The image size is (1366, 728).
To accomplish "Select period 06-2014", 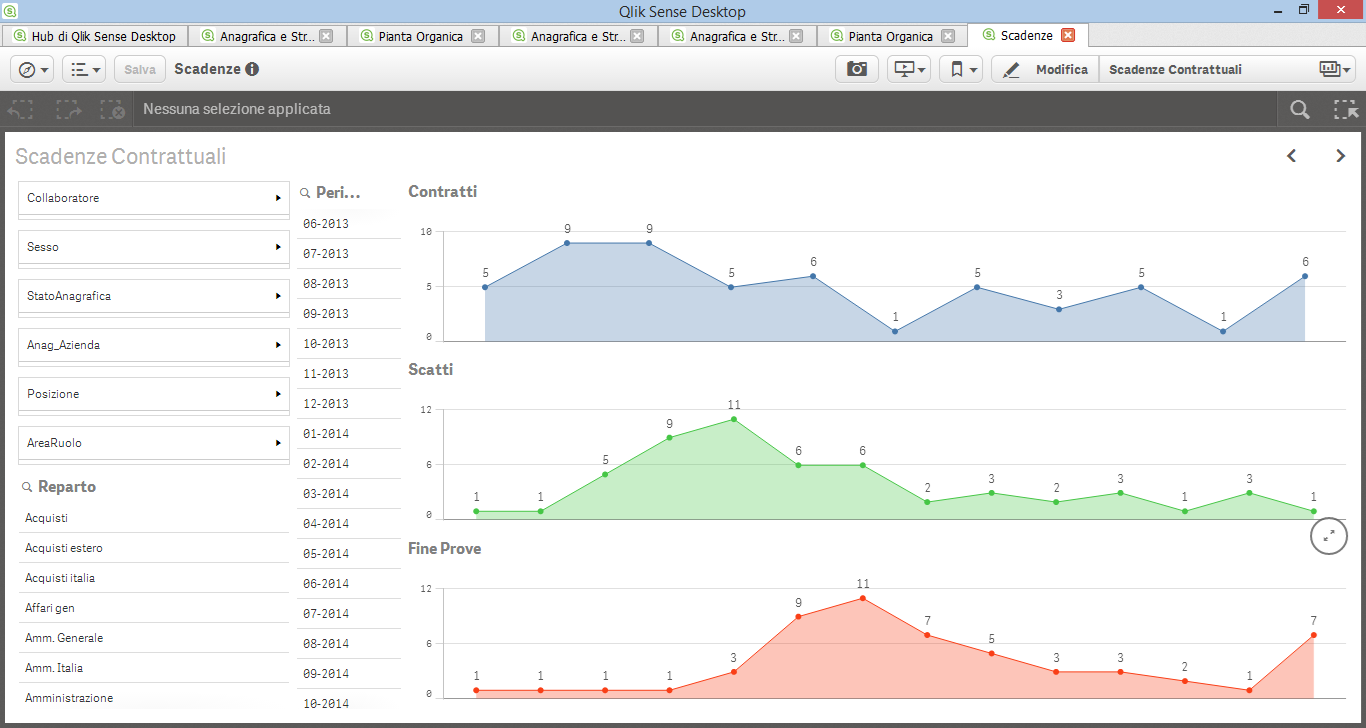I will click(348, 584).
